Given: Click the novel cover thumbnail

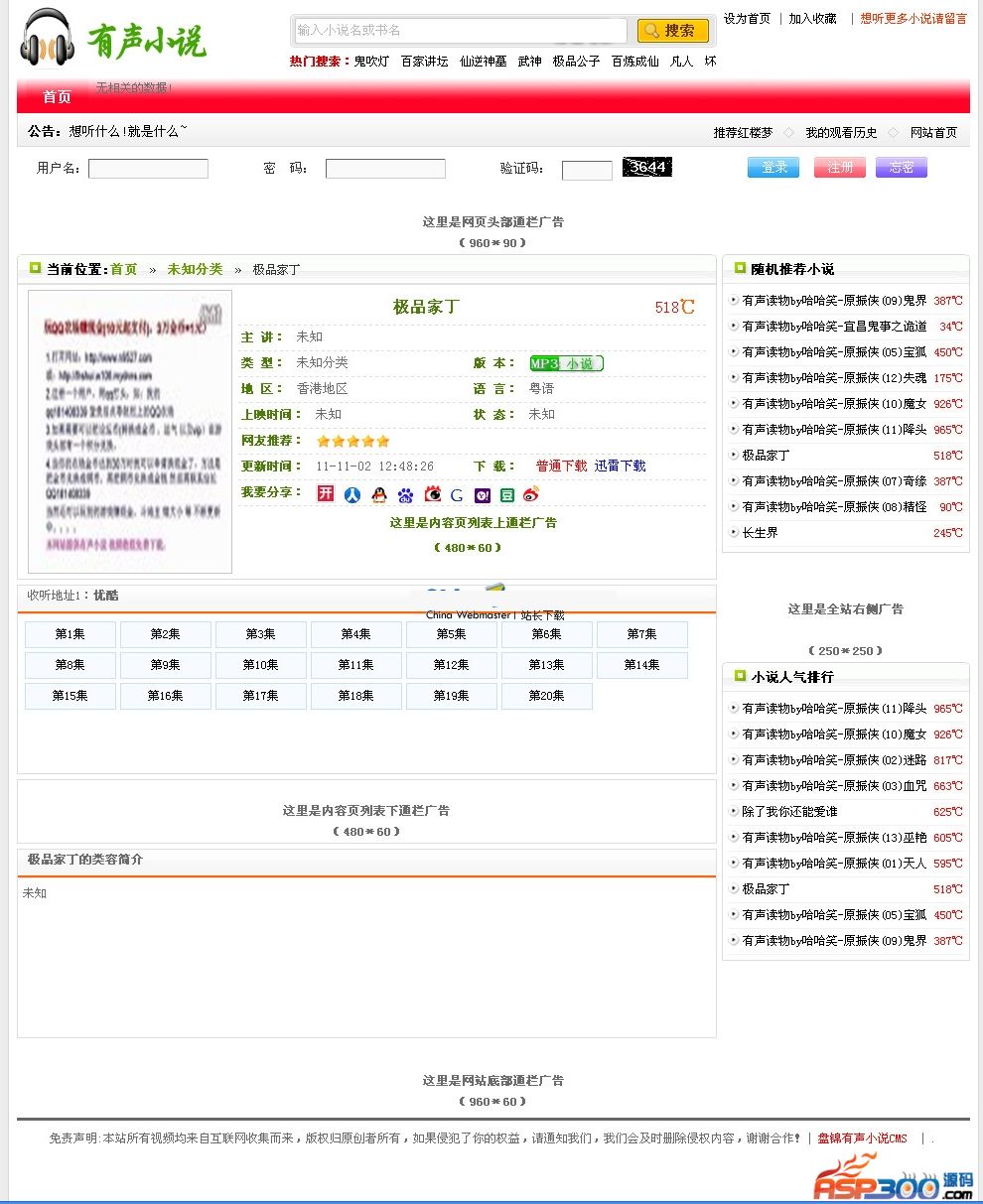Looking at the screenshot, I should (130, 432).
